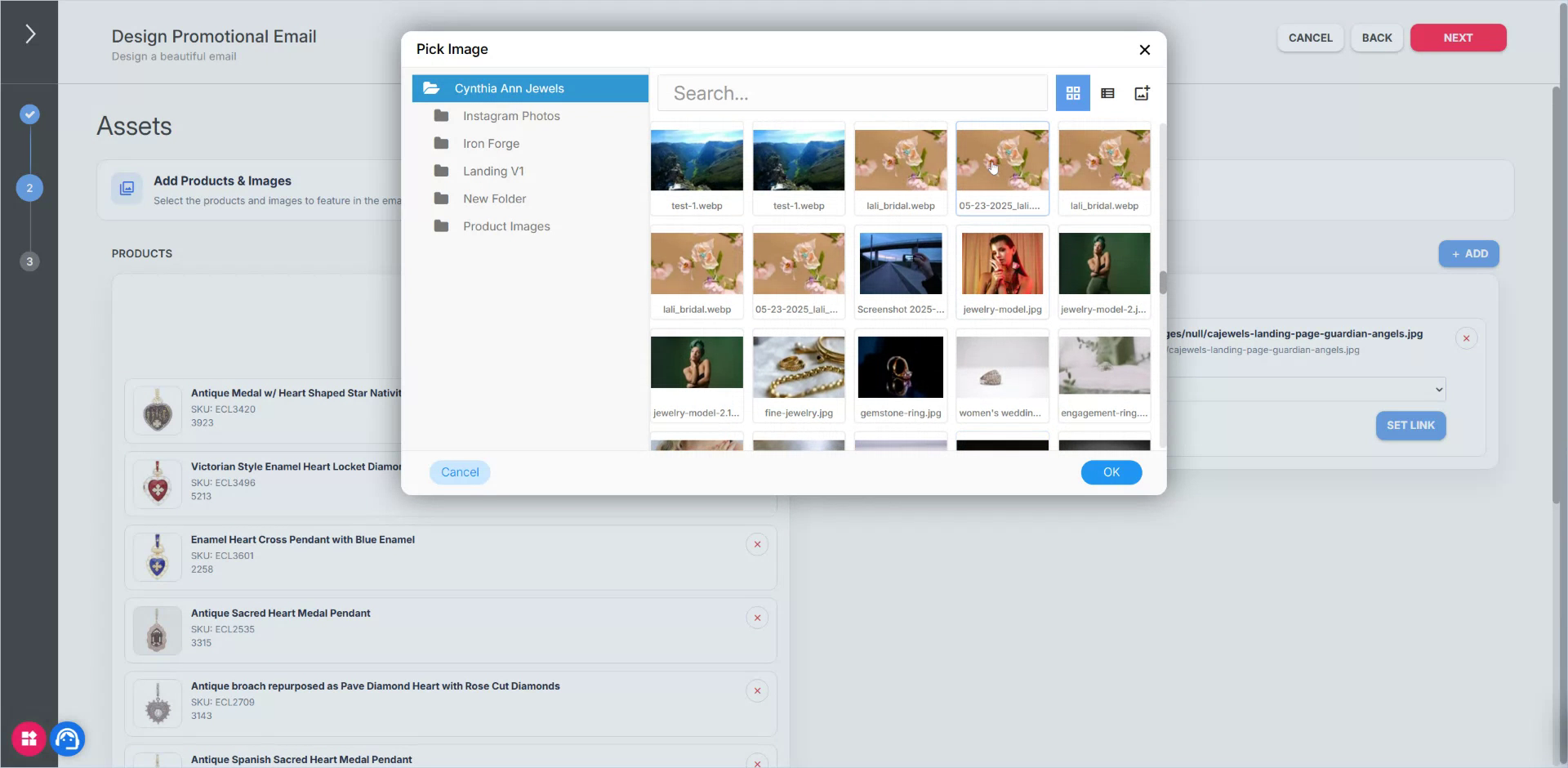
Task: Click the Enamel Heart Cross Pendant thumbnail
Action: point(158,557)
